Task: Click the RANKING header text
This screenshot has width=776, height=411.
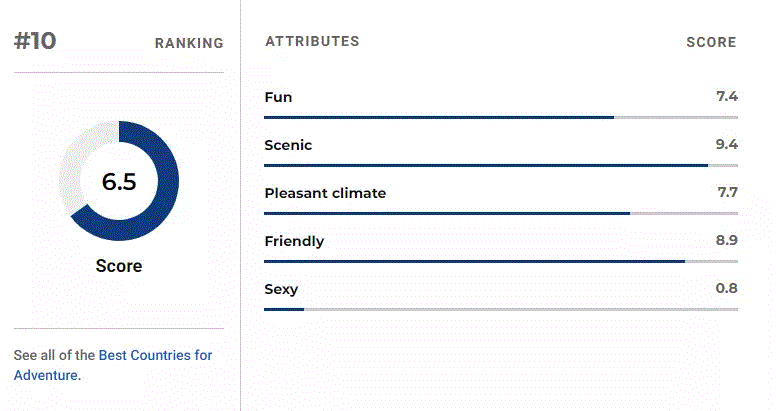Action: point(189,44)
